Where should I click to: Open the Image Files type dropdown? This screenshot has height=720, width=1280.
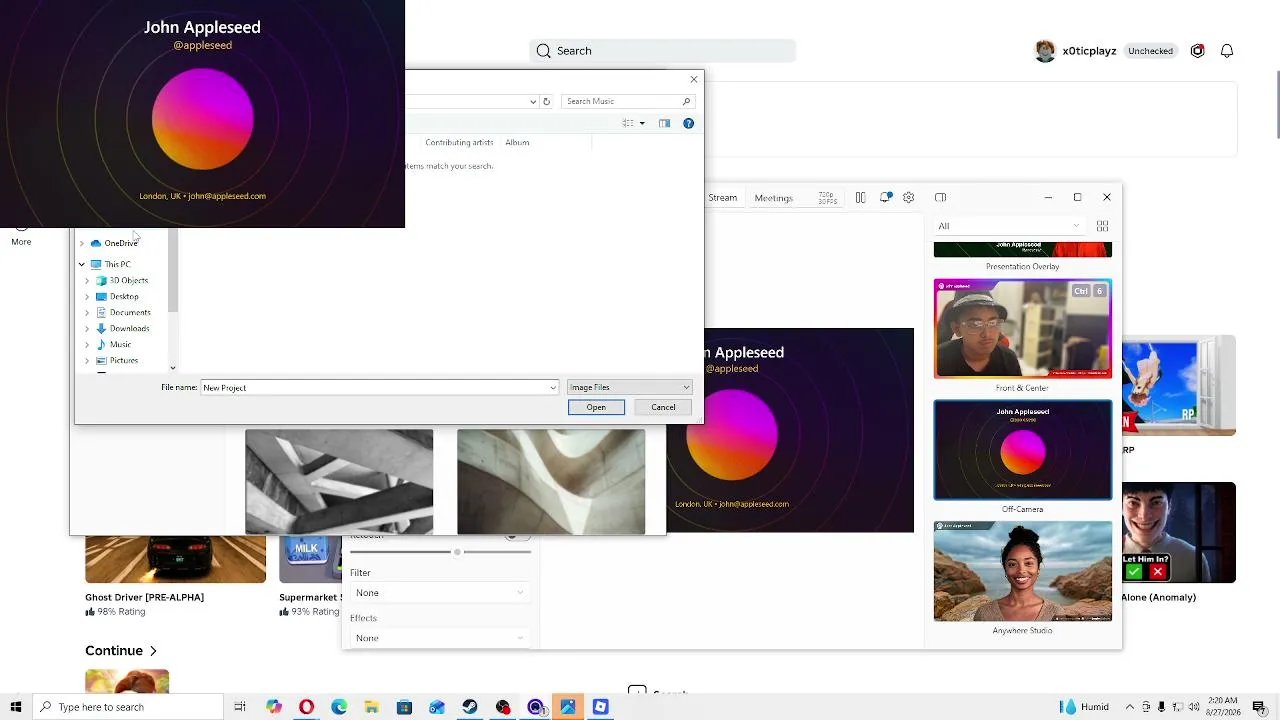(x=629, y=387)
